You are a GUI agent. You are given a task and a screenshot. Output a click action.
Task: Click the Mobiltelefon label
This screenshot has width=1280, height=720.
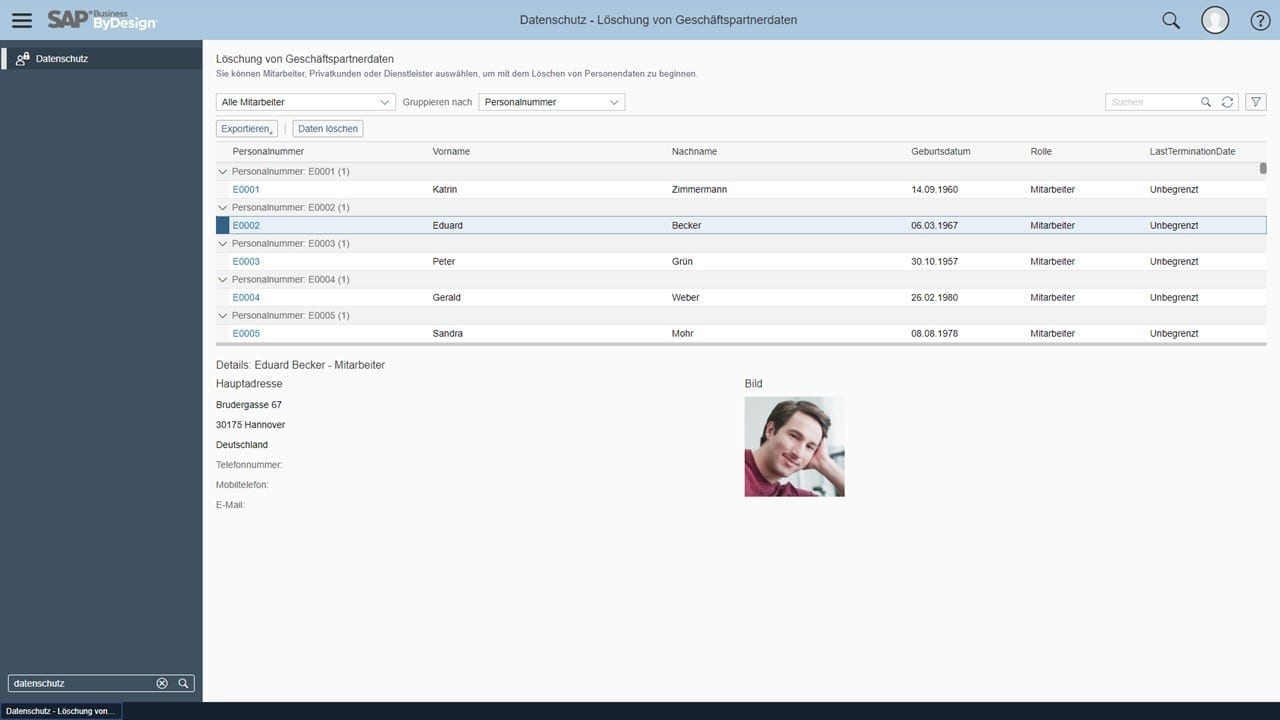point(242,485)
